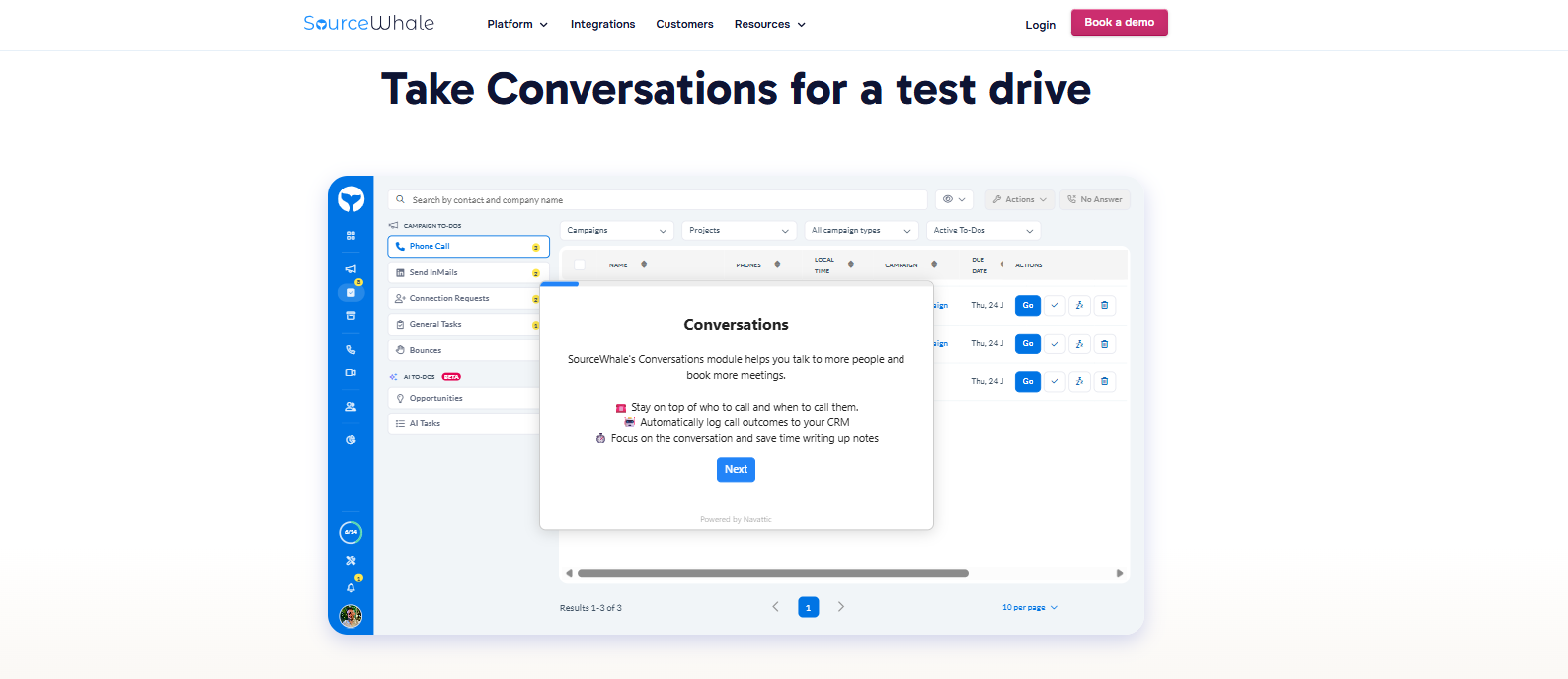Click Go on the first to-do row
The width and height of the screenshot is (1568, 679).
[x=1028, y=305]
